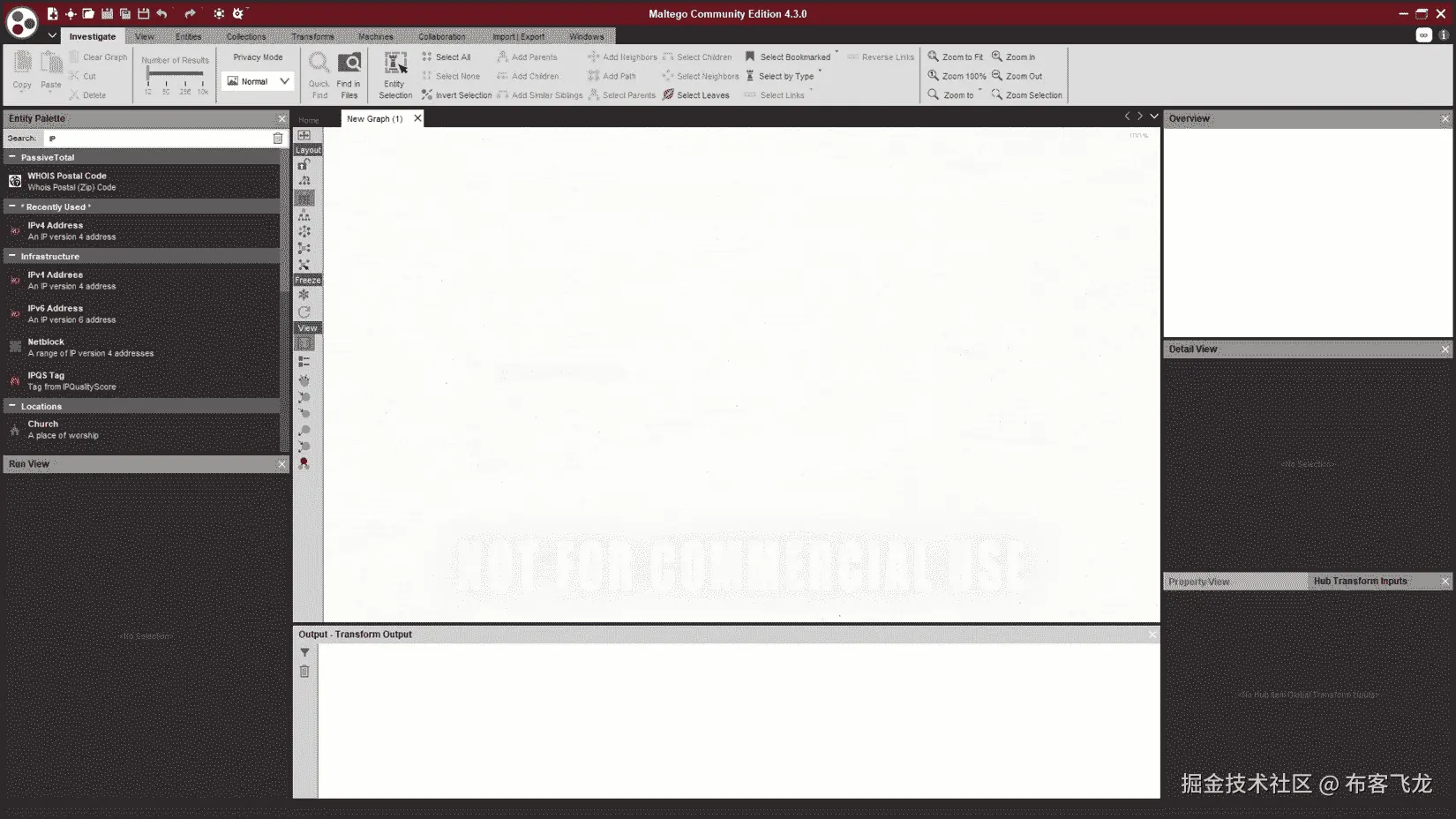Collapse the PassiveTotal category

click(x=12, y=157)
